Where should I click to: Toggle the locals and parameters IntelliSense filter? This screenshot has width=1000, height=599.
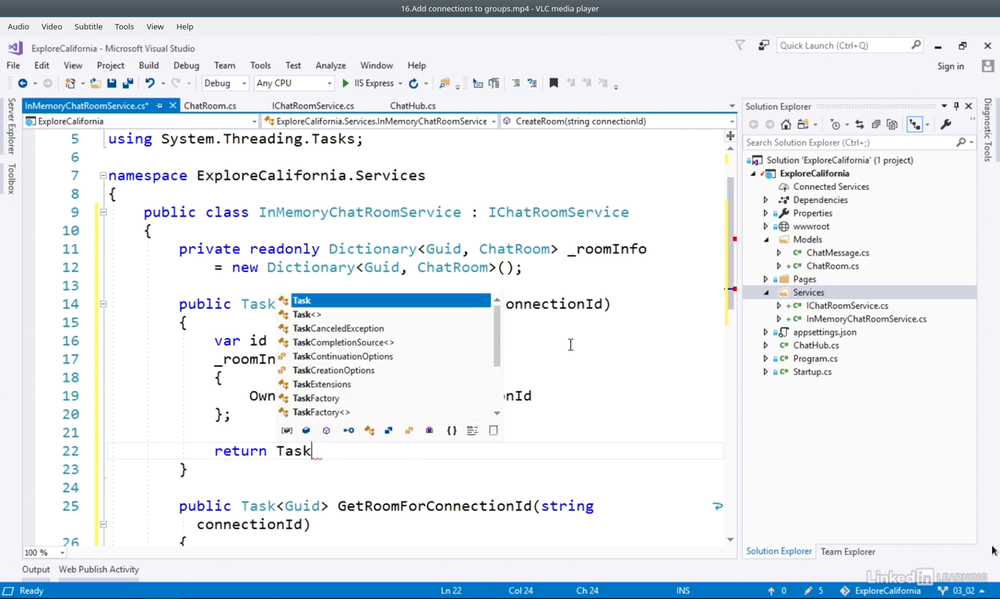287,431
